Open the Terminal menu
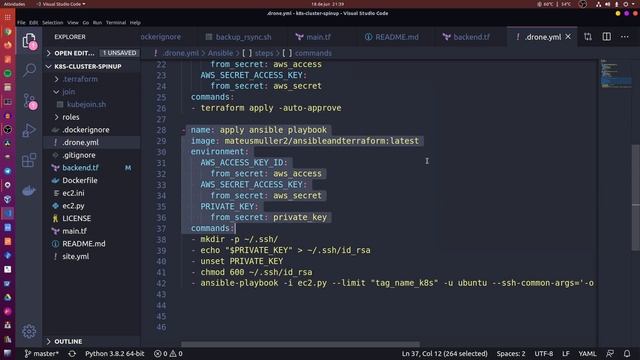The height and width of the screenshot is (360, 640). (x=116, y=22)
